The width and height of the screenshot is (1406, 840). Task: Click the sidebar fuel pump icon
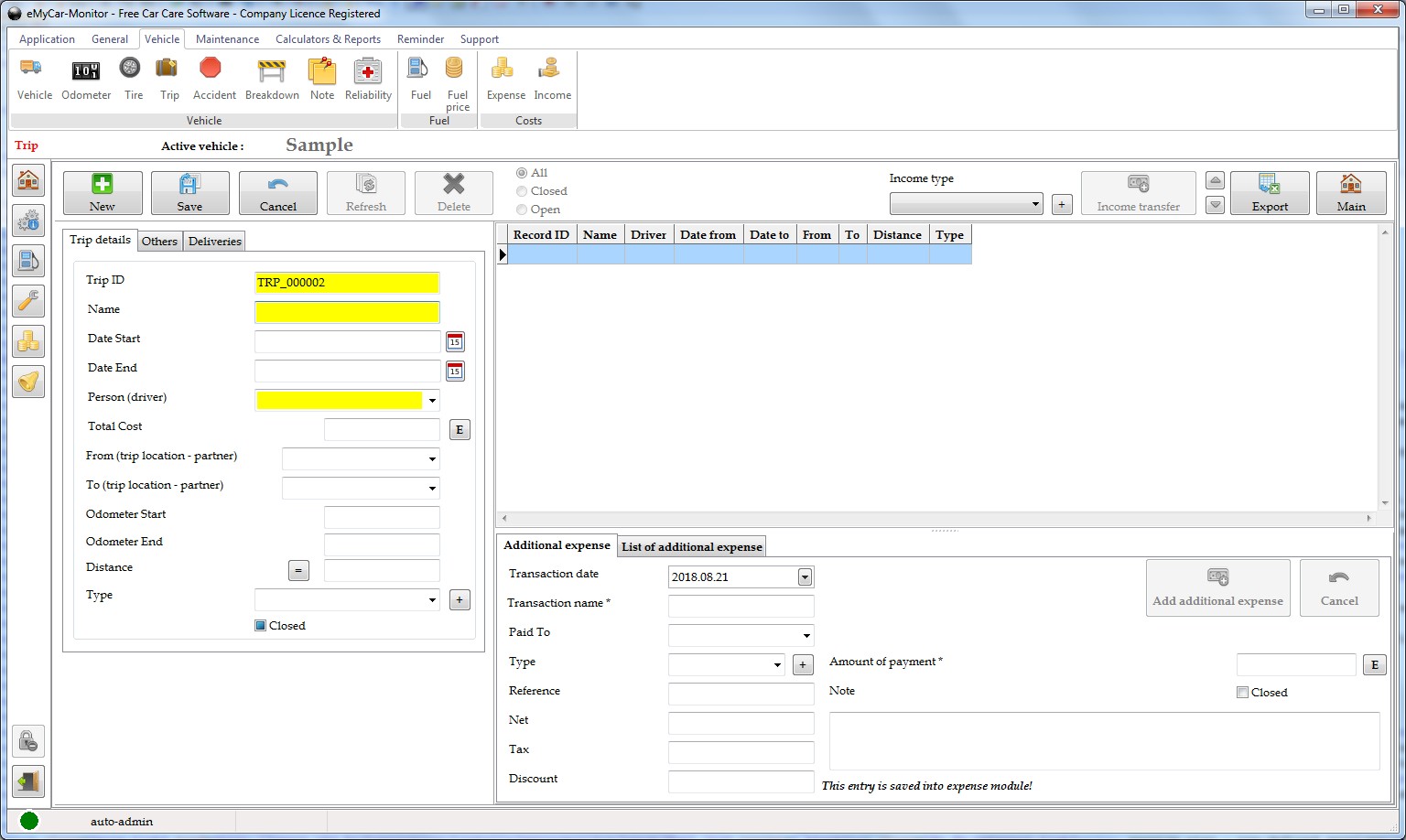(28, 261)
